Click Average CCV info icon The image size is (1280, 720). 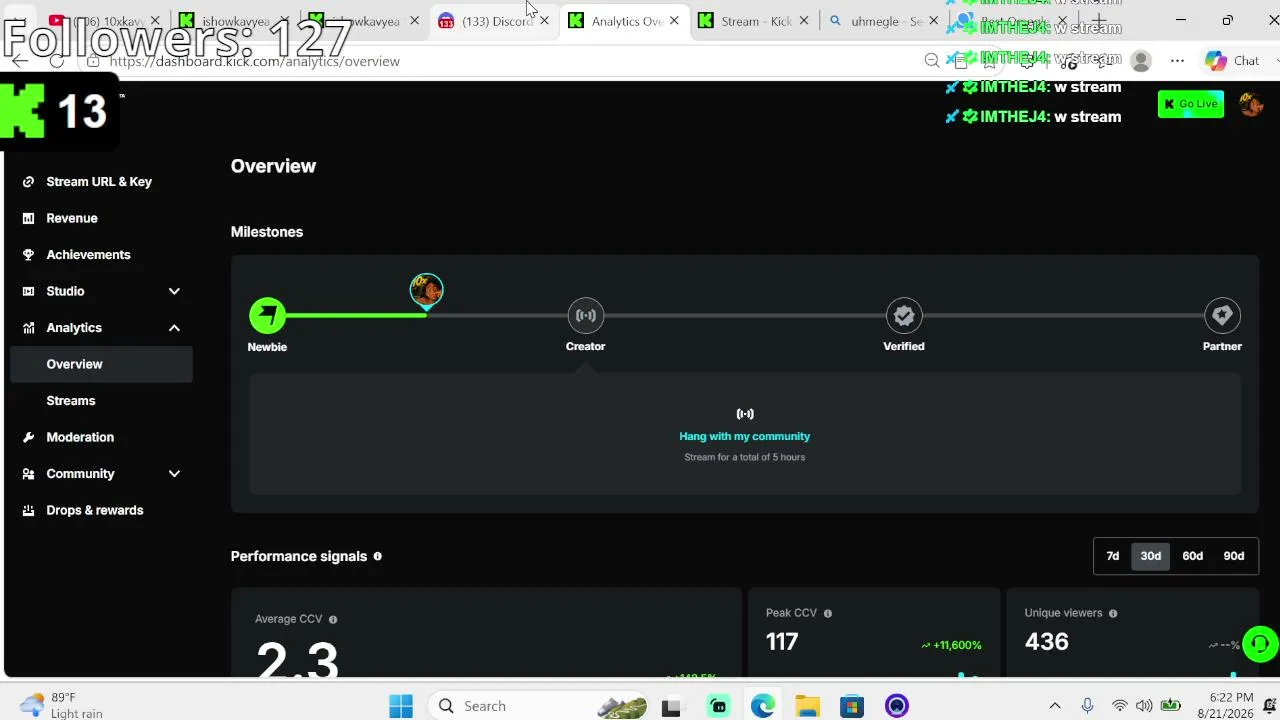333,619
